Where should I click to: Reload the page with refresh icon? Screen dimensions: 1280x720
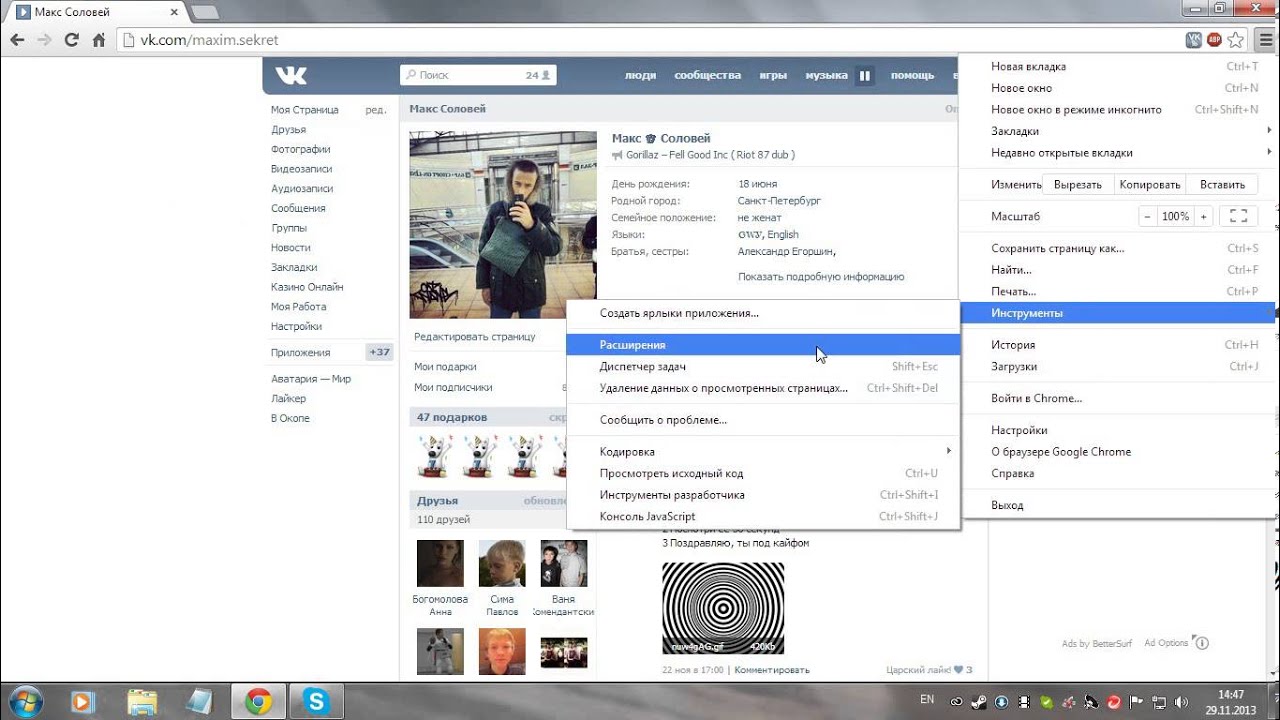[71, 40]
